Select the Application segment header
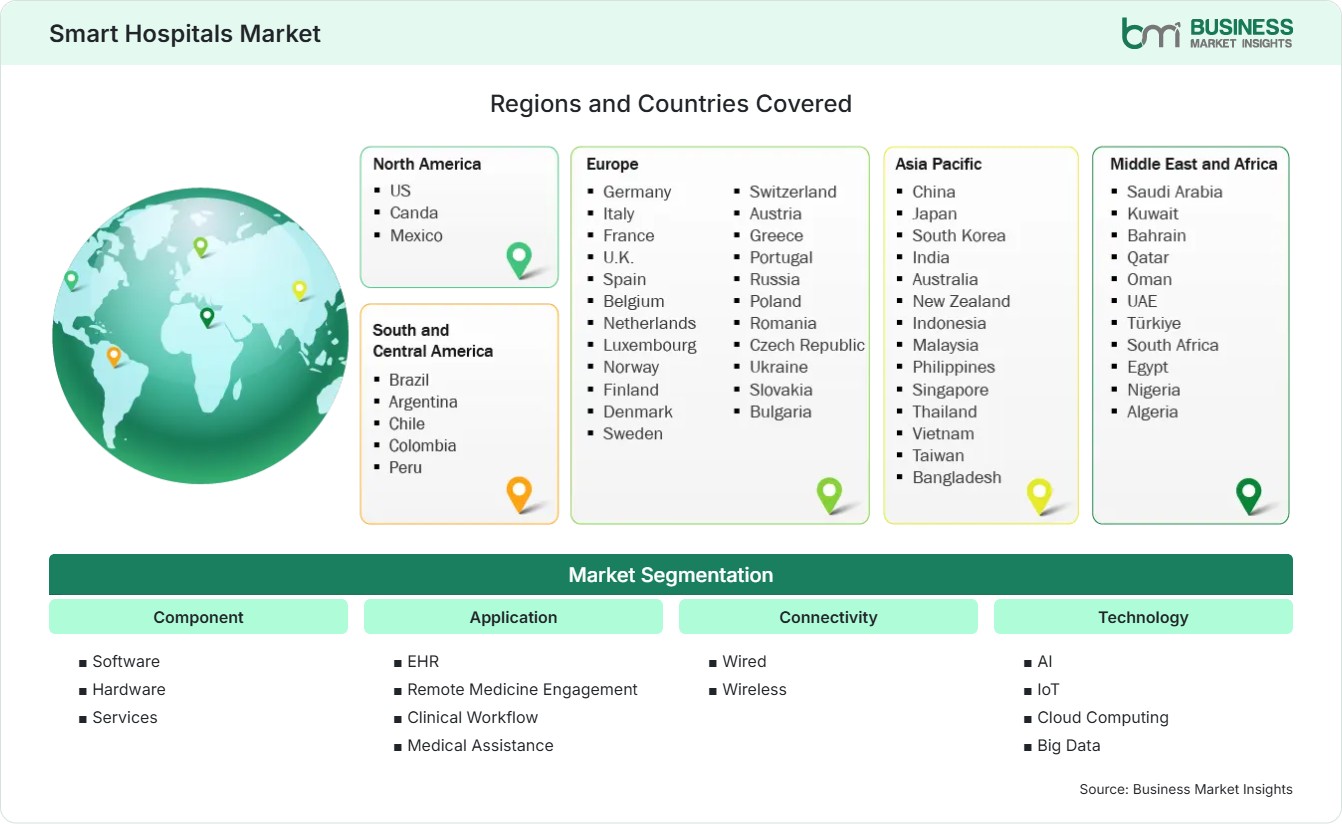 tap(513, 617)
